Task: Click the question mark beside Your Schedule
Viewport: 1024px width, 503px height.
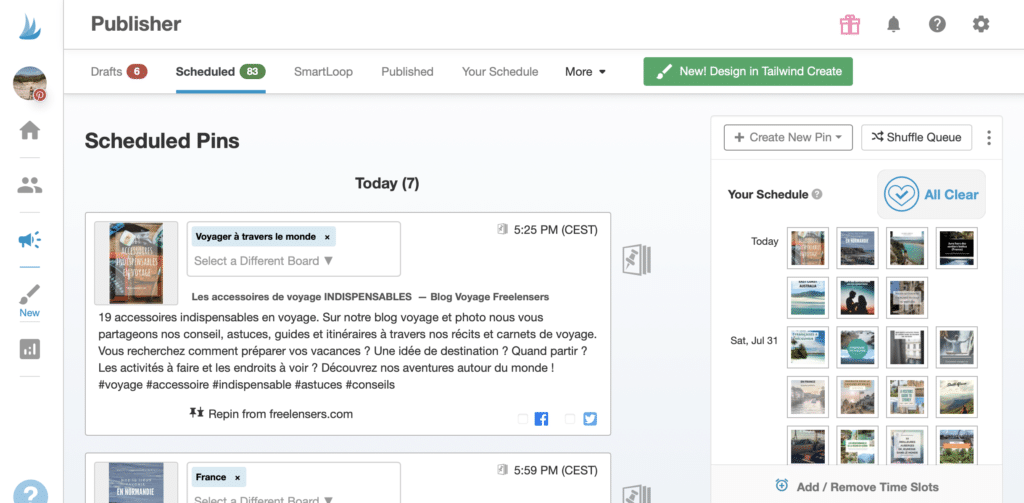Action: (817, 195)
